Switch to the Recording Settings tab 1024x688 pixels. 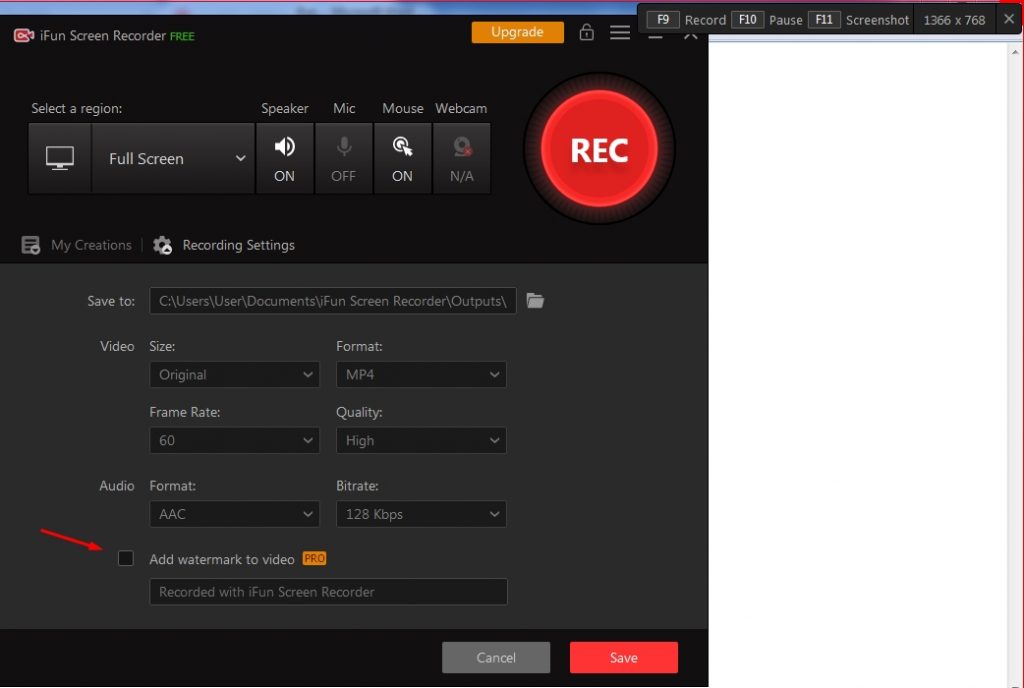click(238, 245)
